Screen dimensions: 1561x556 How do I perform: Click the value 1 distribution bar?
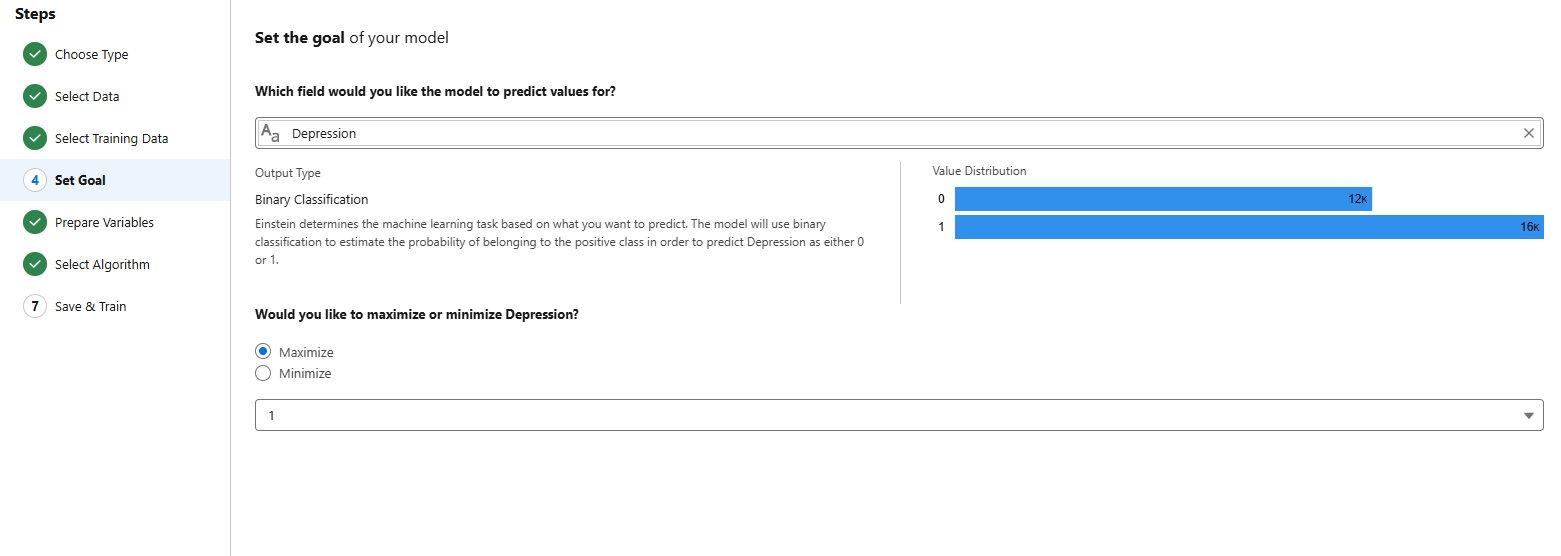coord(1248,227)
